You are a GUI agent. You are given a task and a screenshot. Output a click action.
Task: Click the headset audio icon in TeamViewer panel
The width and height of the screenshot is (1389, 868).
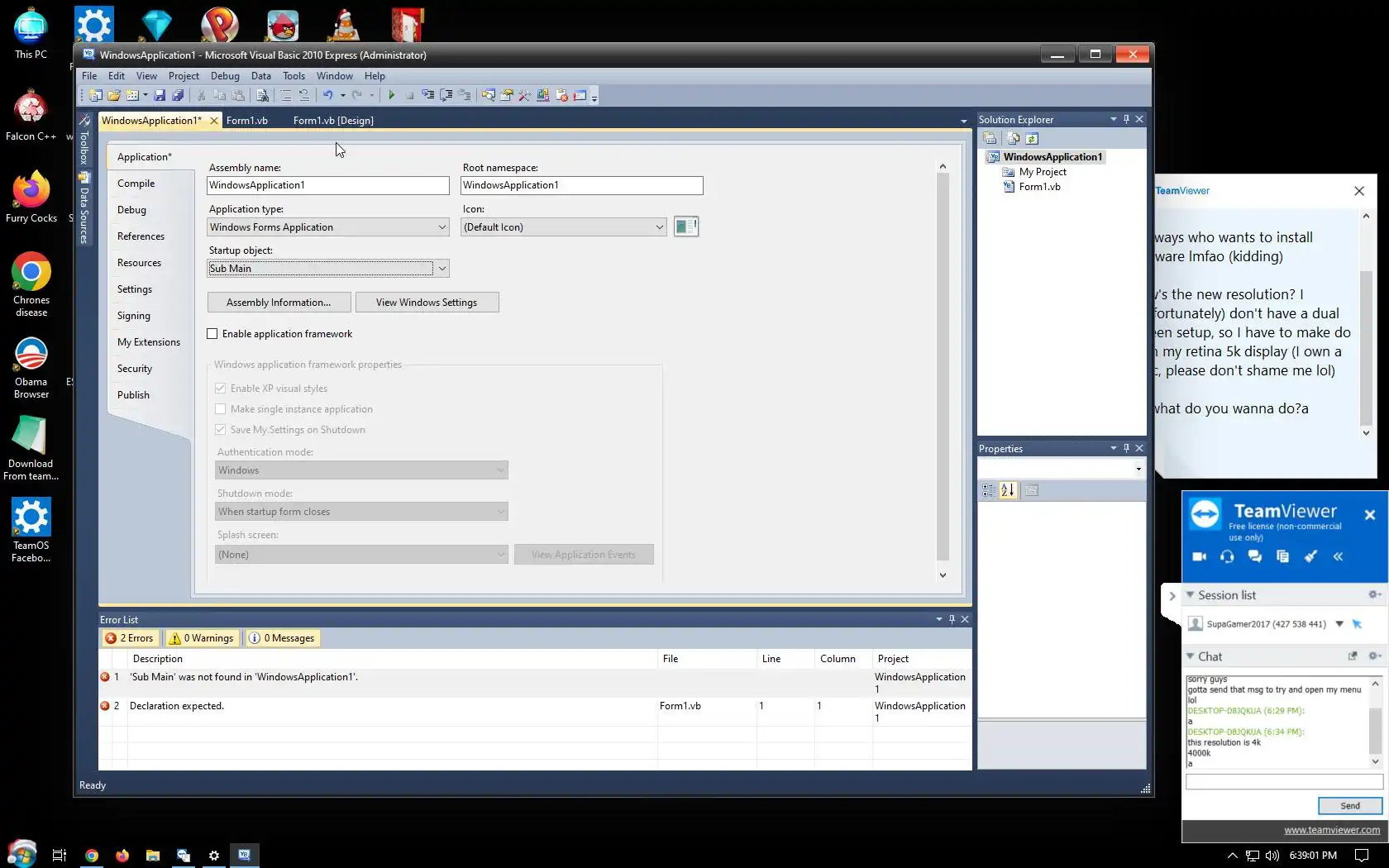point(1227,556)
